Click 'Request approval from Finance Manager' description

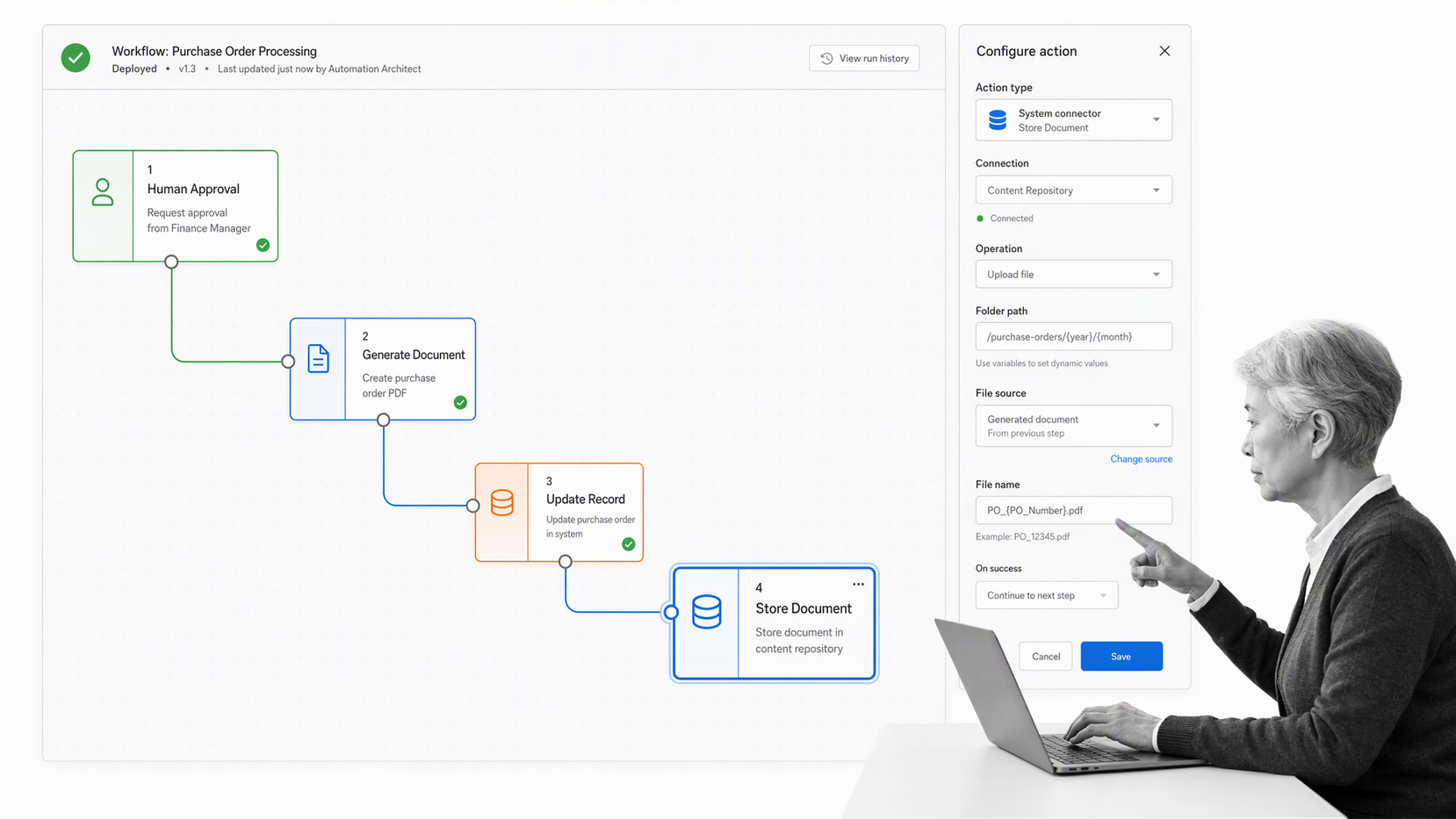click(x=198, y=220)
